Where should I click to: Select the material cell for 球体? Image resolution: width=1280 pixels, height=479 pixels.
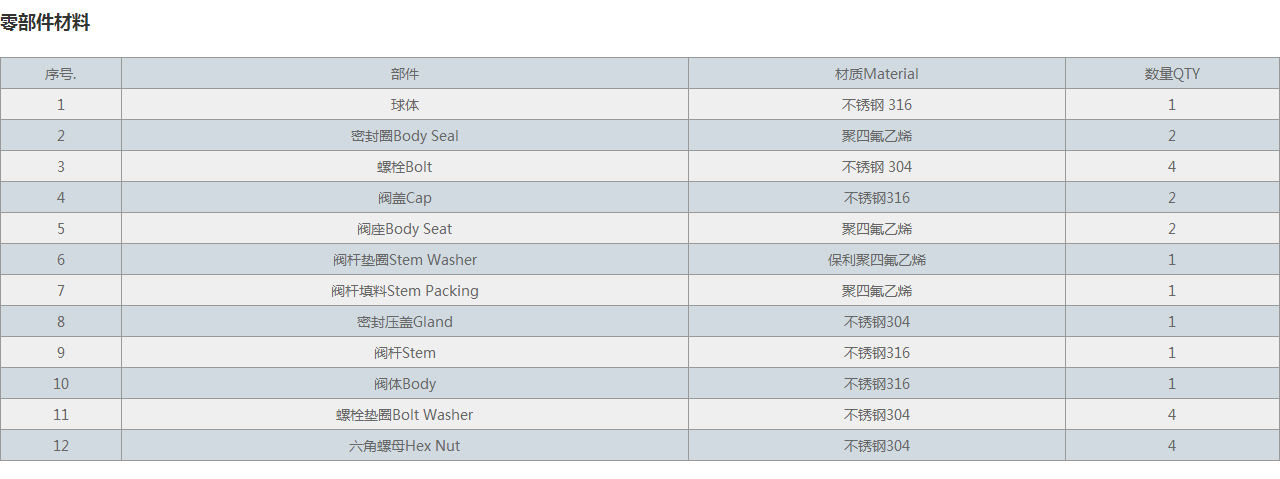point(876,105)
